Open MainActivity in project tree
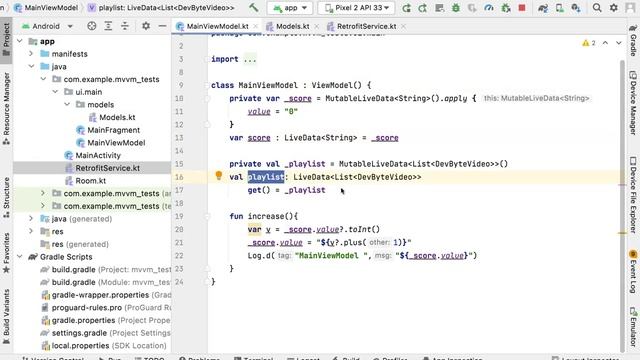 [x=98, y=155]
